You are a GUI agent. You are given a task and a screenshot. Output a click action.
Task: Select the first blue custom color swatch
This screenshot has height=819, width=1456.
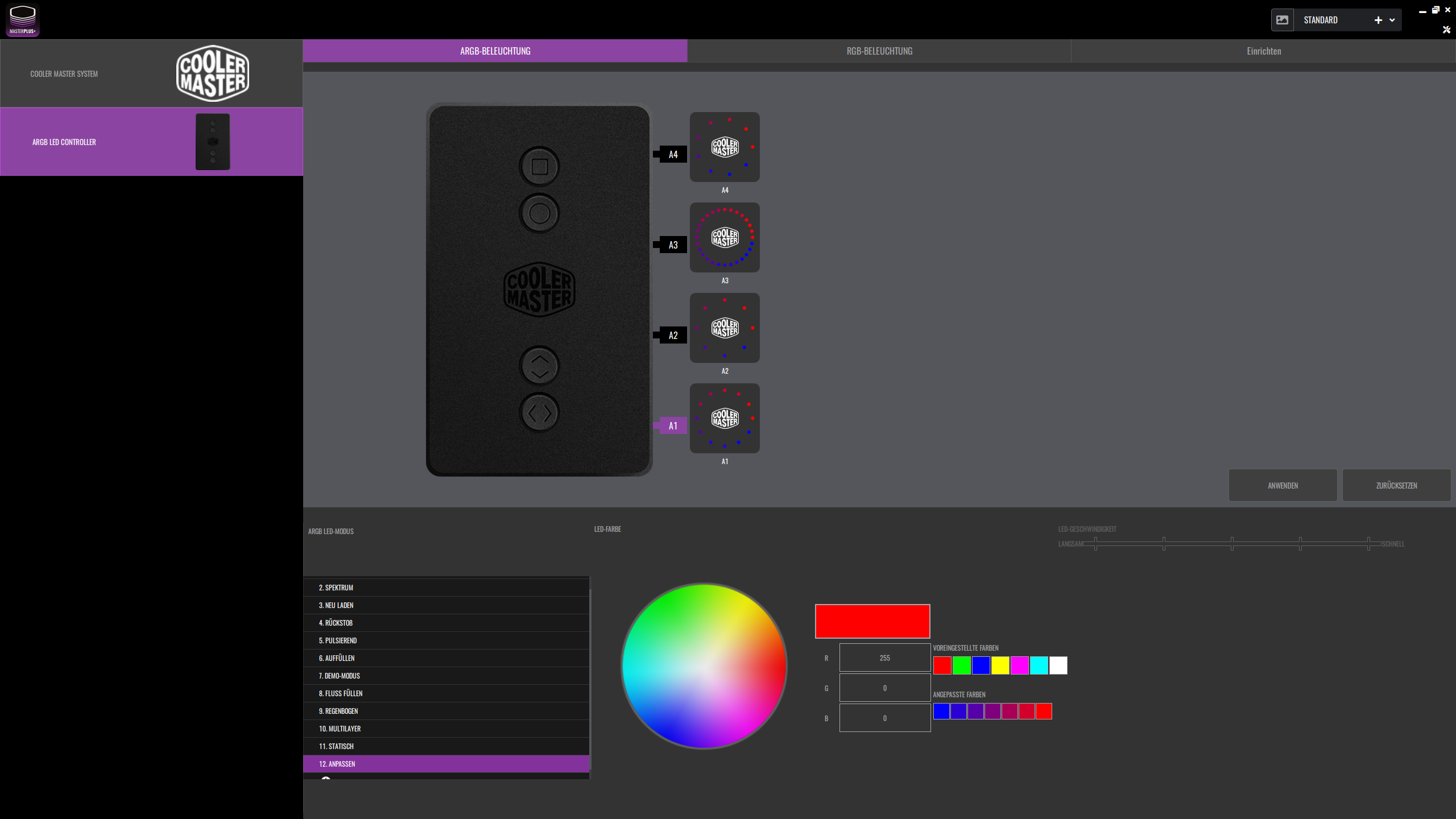pyautogui.click(x=941, y=712)
